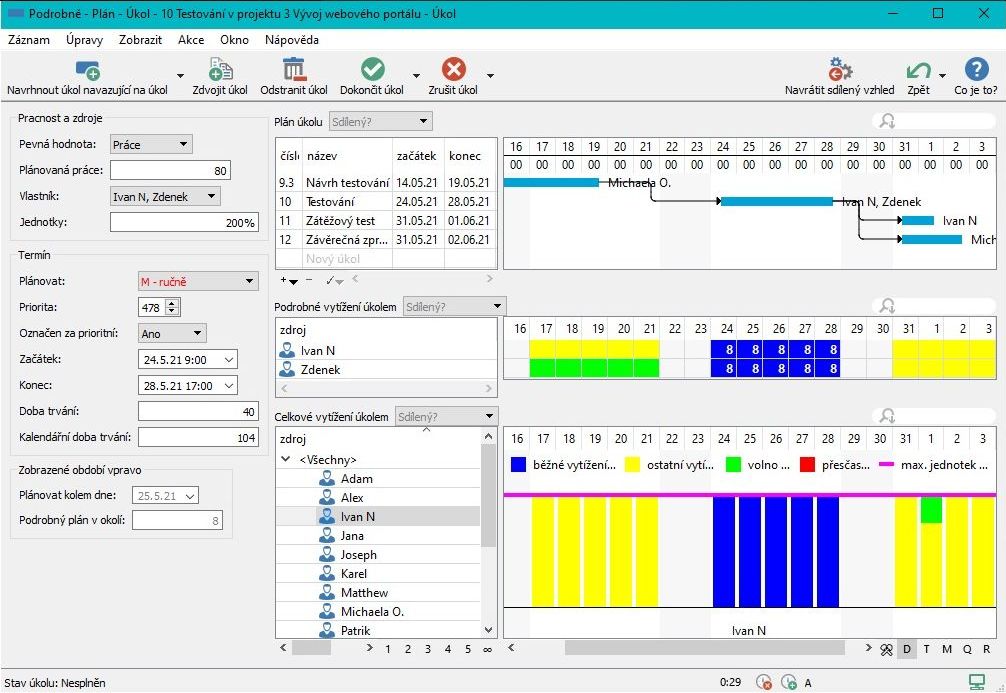This screenshot has height=693, width=1006.
Task: Click the Odstranit úkol trash icon
Action: [x=294, y=69]
